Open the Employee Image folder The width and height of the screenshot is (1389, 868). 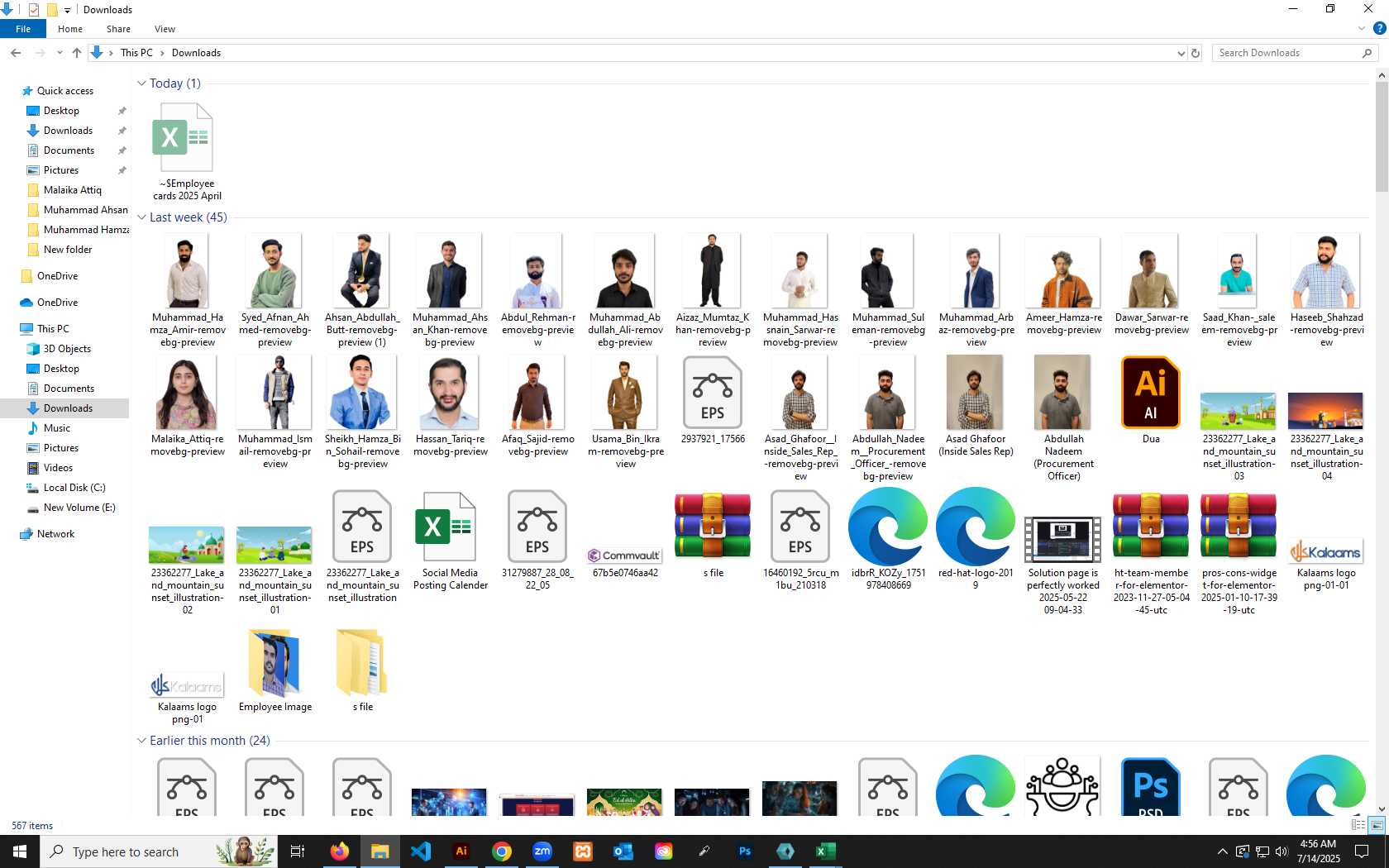pos(274,670)
